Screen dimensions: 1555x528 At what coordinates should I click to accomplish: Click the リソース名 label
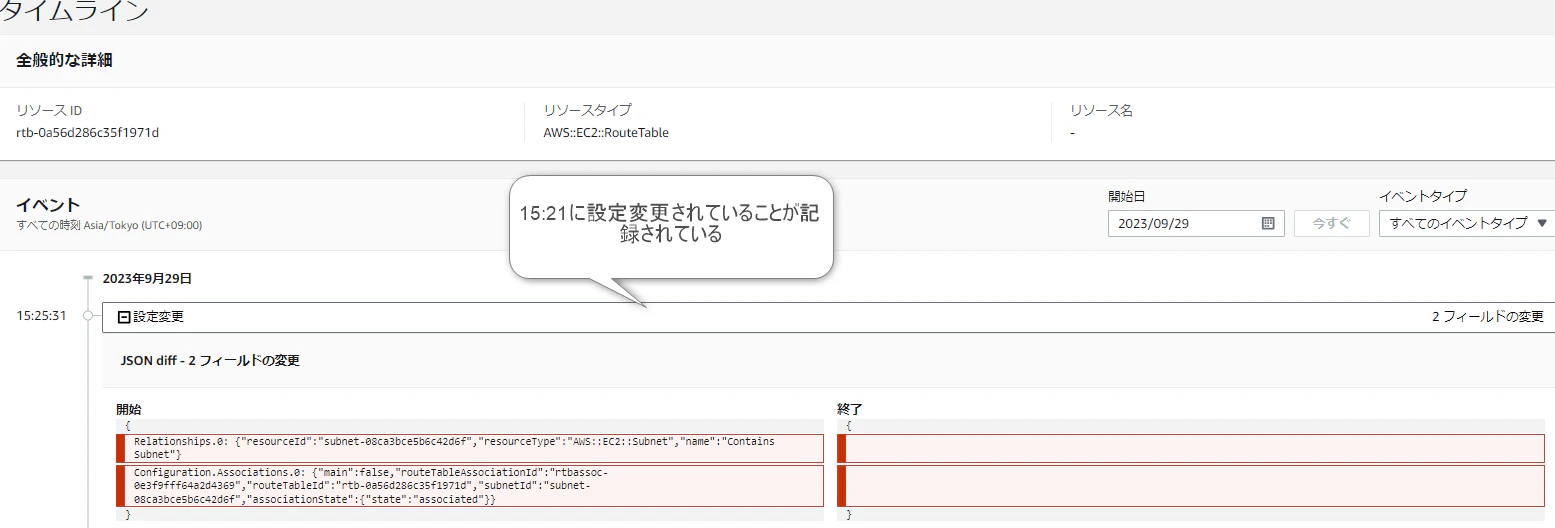(1101, 111)
